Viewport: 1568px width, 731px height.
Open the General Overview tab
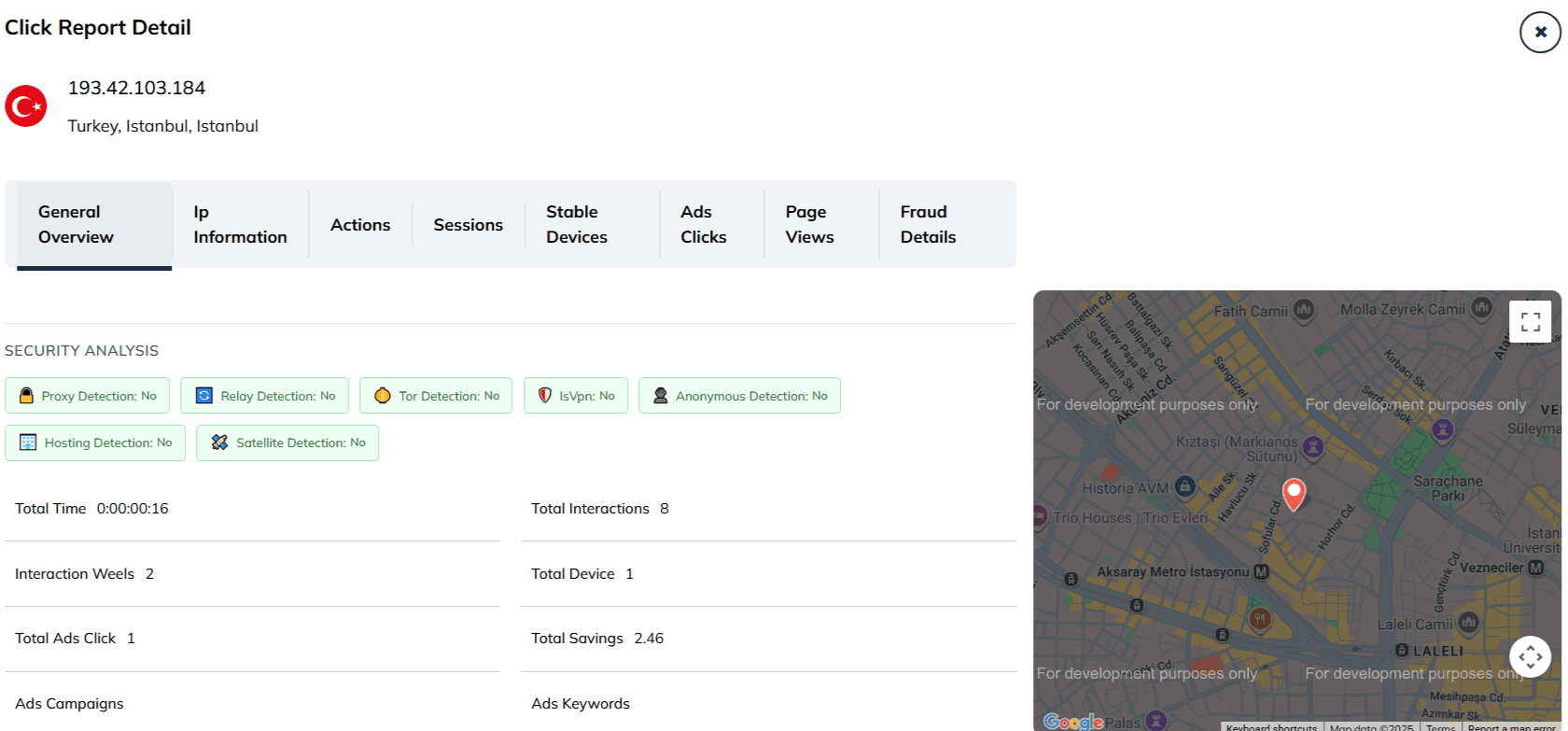(x=94, y=224)
